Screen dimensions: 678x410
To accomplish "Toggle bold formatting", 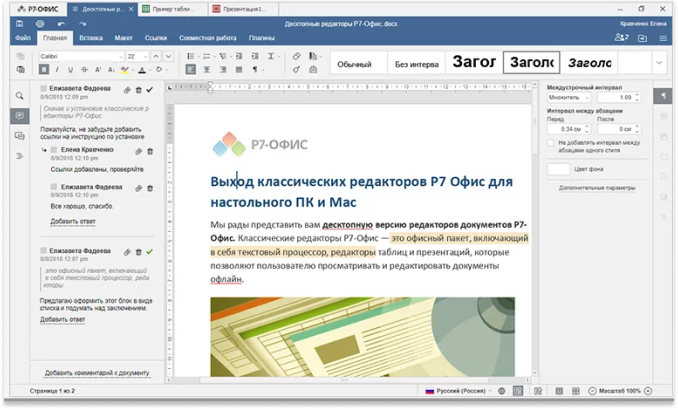I will [x=44, y=70].
